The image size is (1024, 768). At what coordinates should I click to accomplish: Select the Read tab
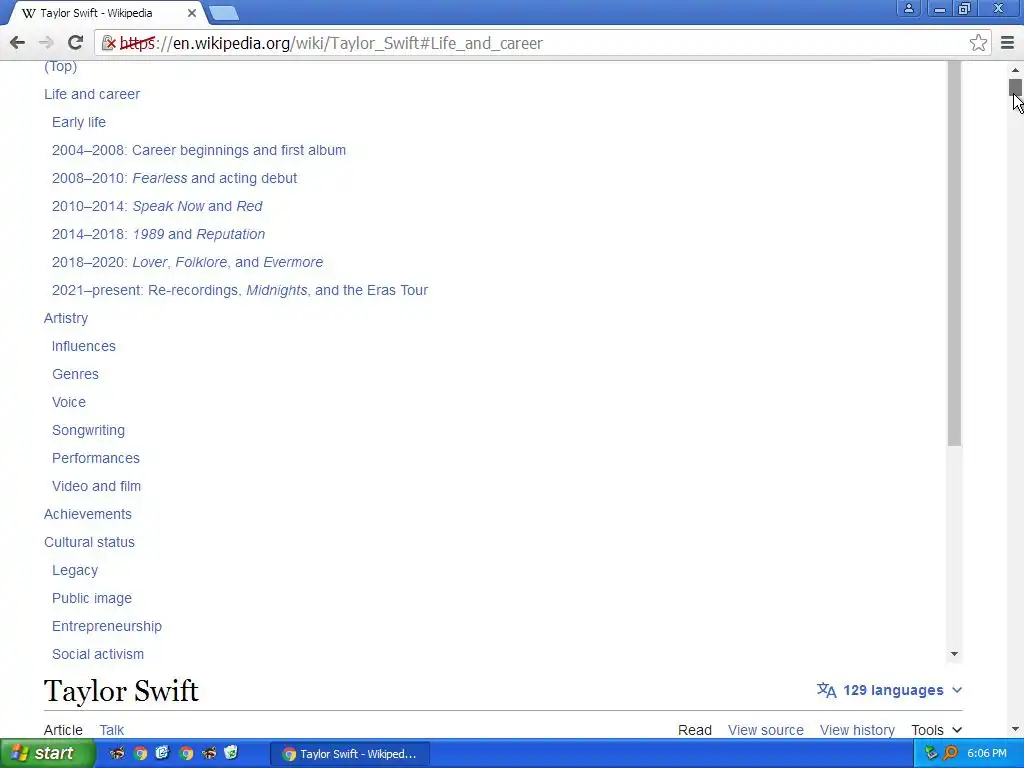(x=695, y=730)
